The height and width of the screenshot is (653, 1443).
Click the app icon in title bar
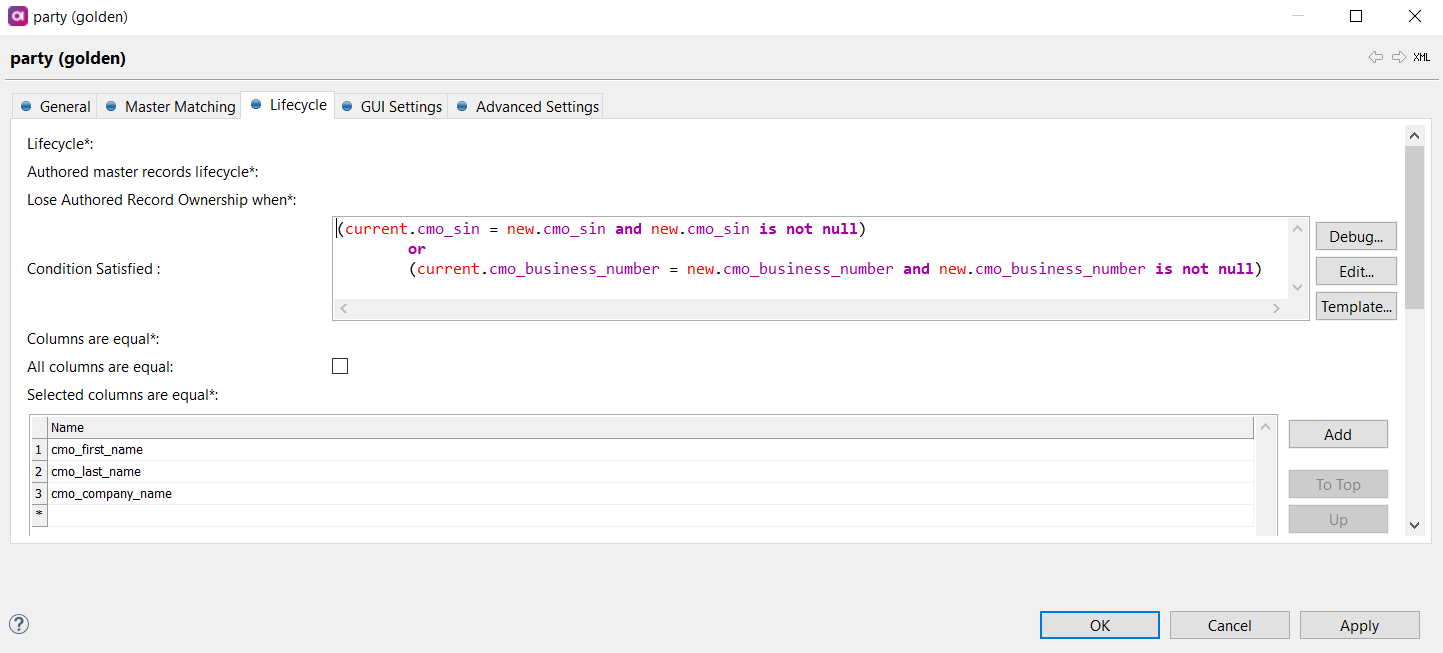17,17
